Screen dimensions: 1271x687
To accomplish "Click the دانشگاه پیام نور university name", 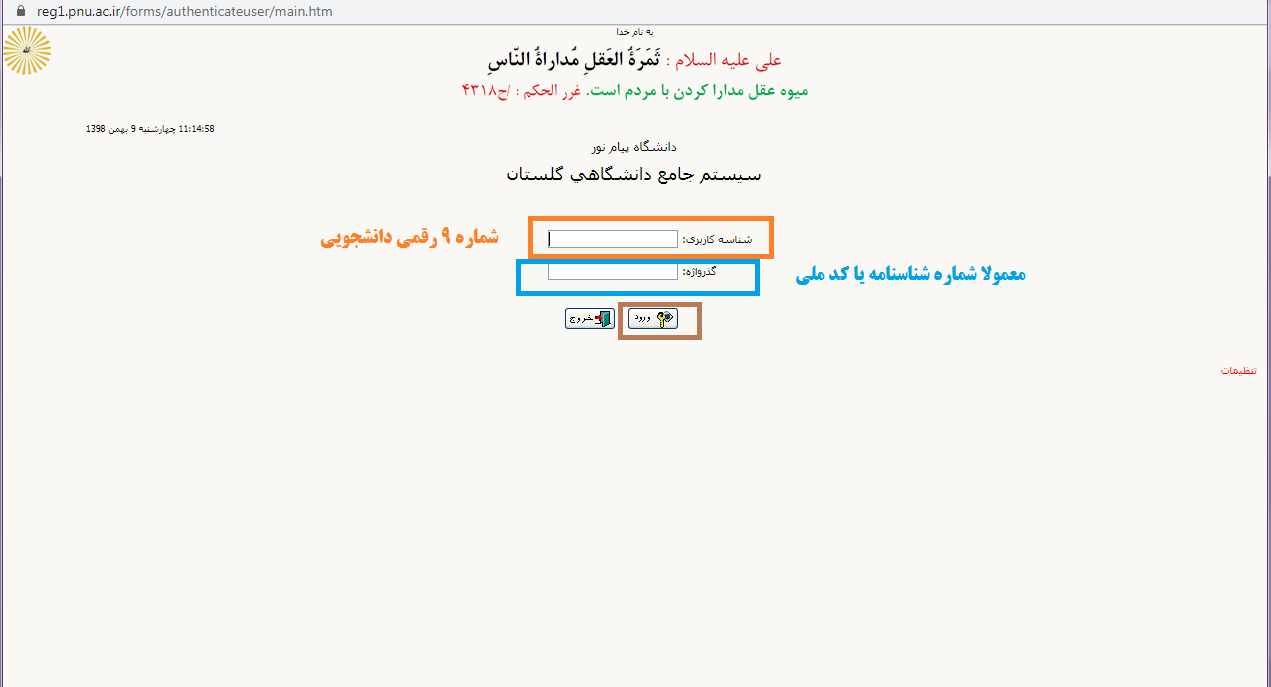I will pos(635,147).
